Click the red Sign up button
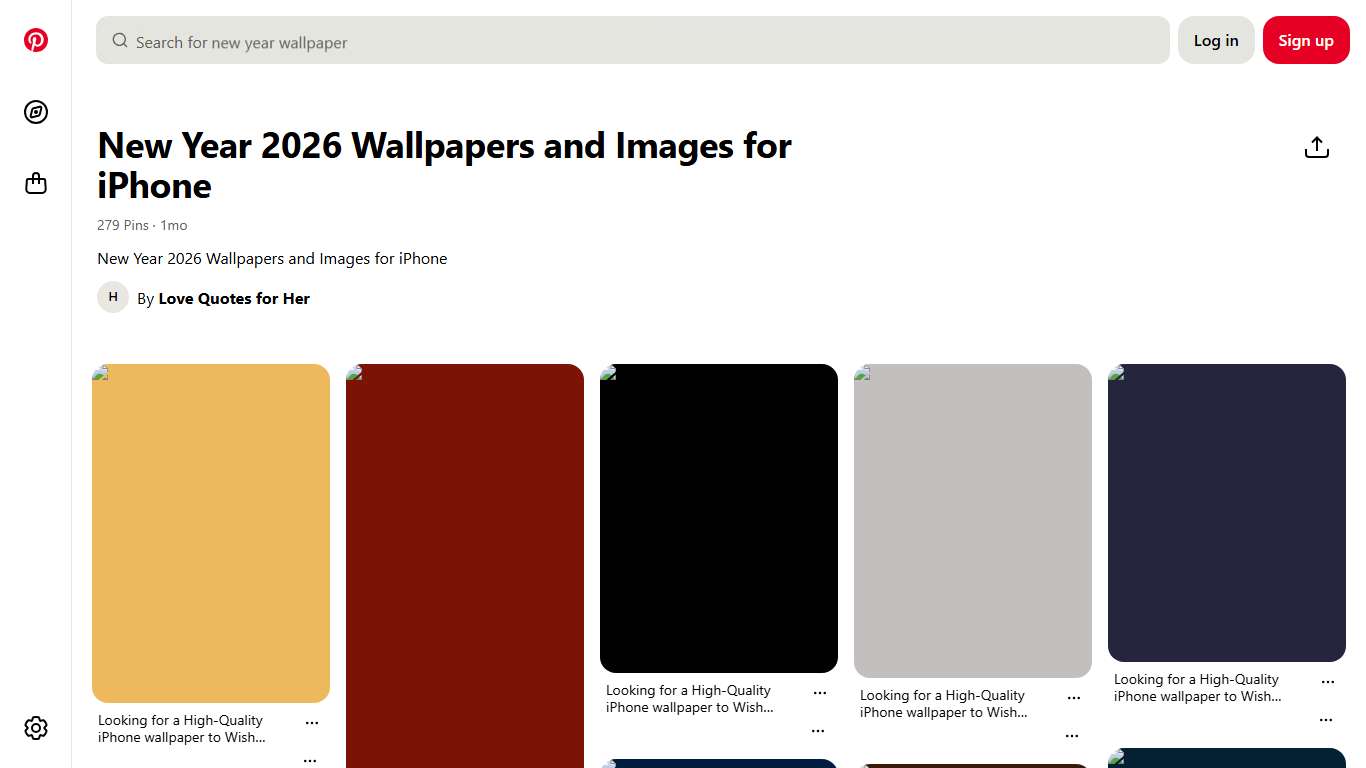 click(1306, 40)
